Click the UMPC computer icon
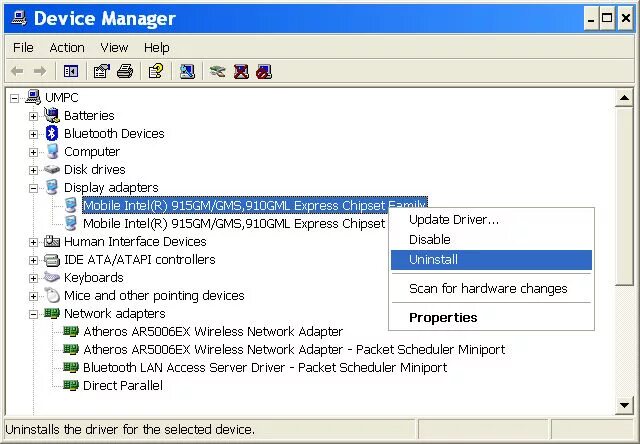Screen dimensions: 640x444 (x=33, y=98)
